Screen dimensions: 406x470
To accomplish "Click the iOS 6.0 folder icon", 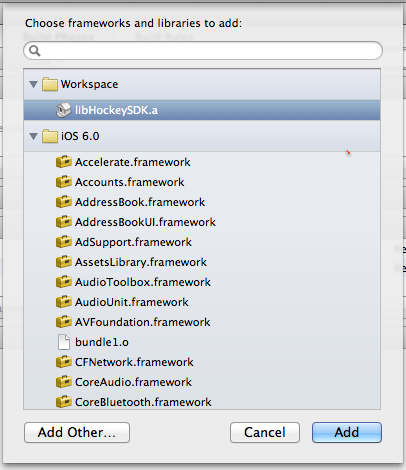I will [50, 136].
